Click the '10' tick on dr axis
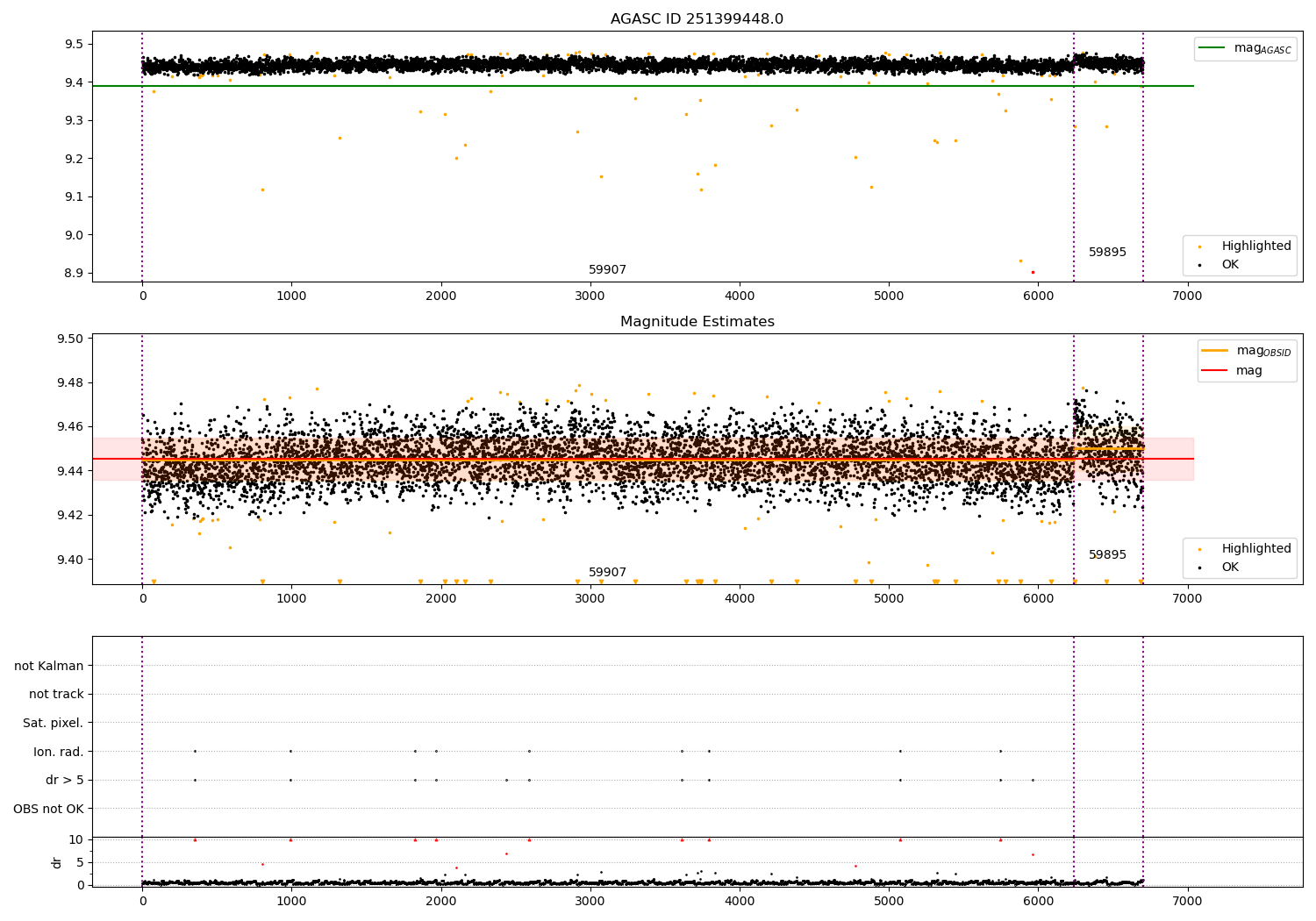The width and height of the screenshot is (1316, 921). pos(76,840)
